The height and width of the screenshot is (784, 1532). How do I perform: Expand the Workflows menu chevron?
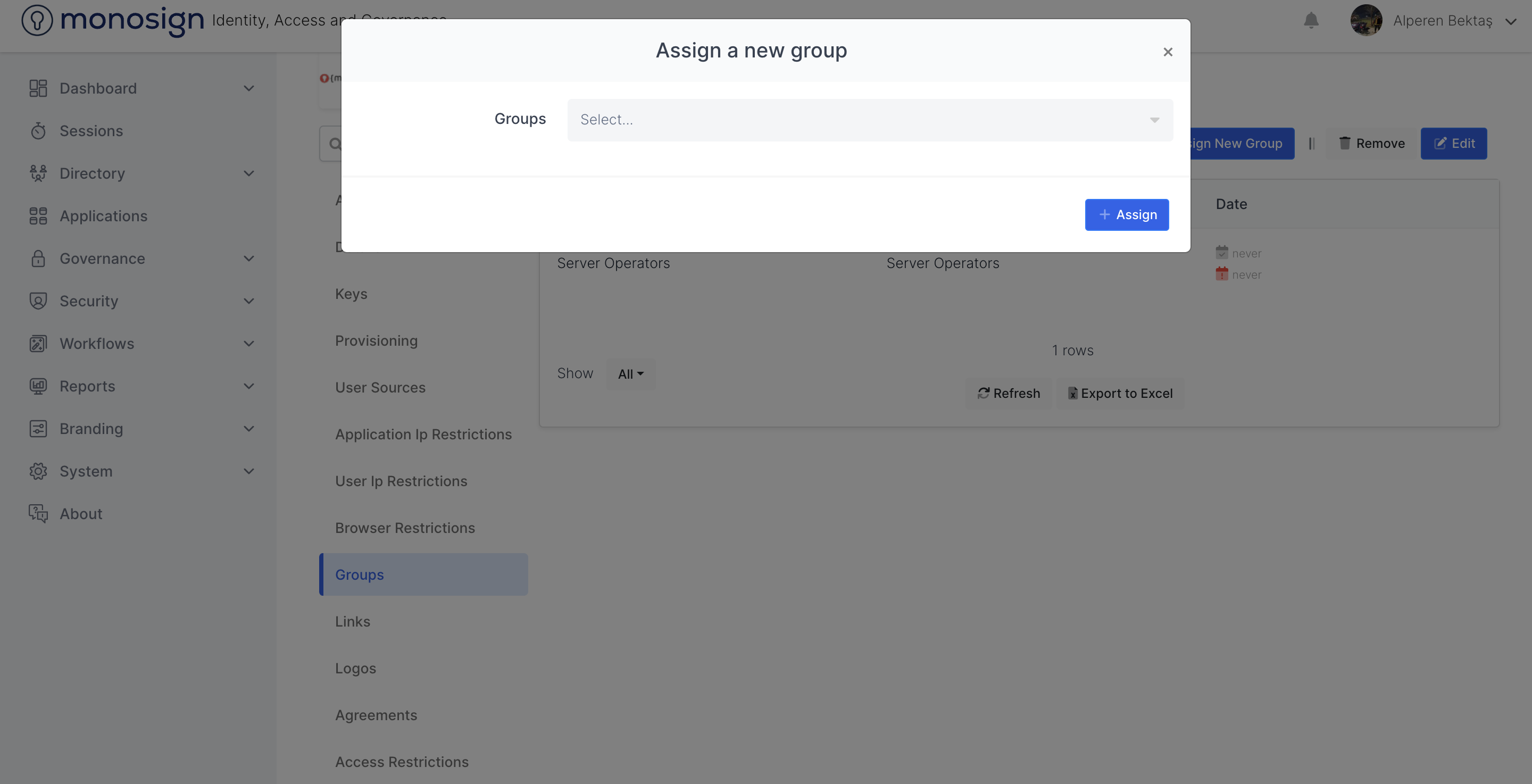pos(248,344)
